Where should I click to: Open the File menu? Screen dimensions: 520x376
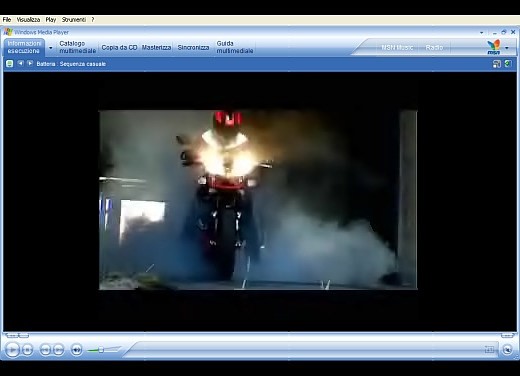coord(7,20)
